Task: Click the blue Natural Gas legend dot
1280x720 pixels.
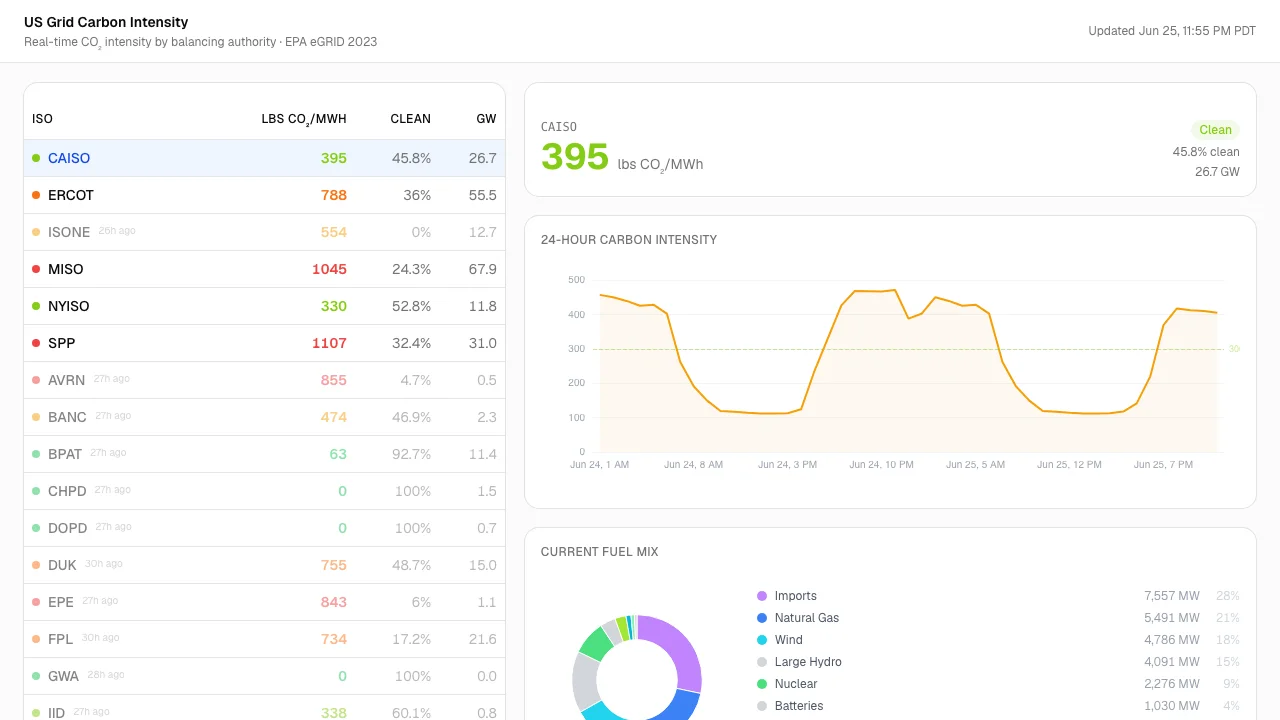Action: click(x=762, y=618)
